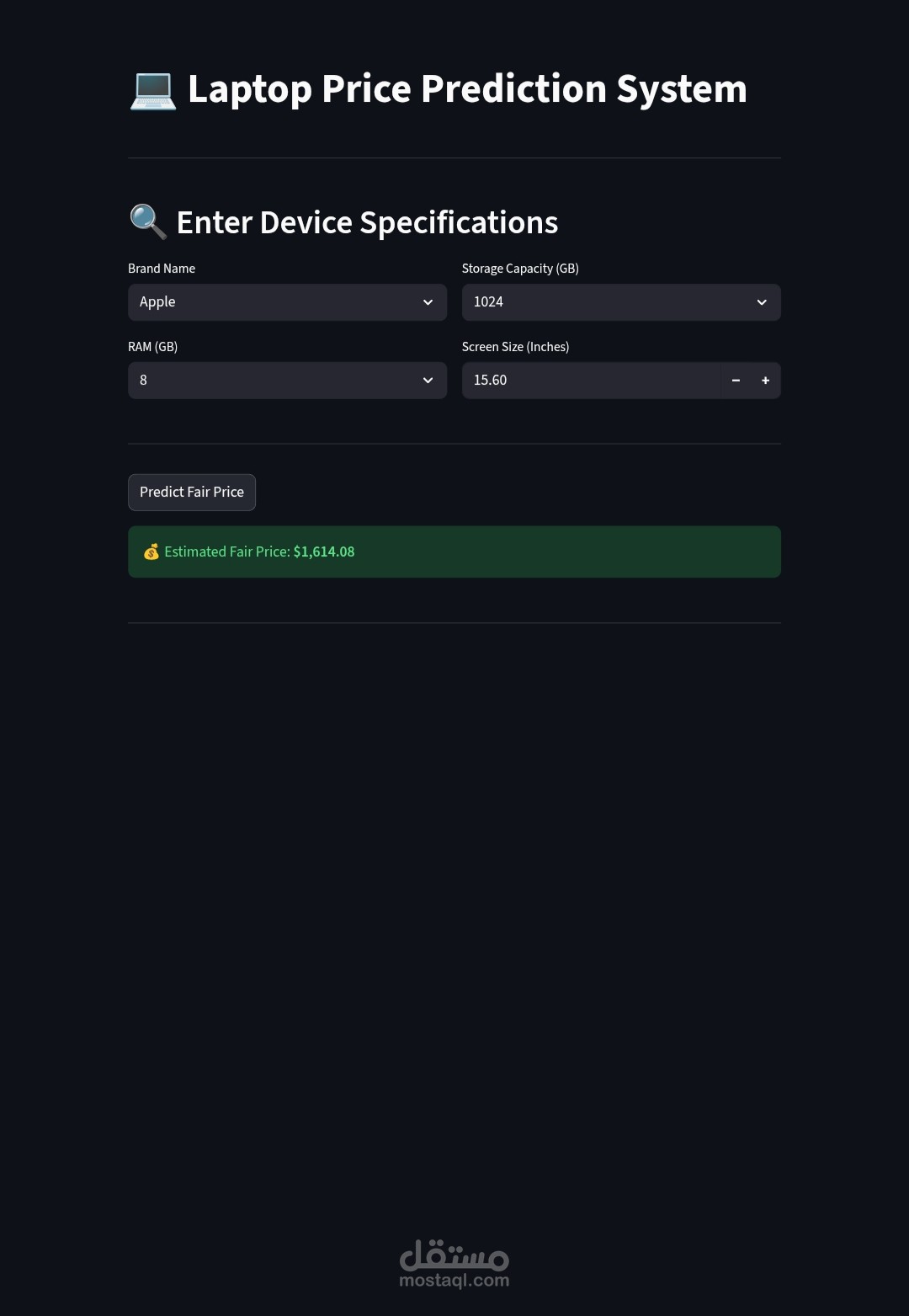The width and height of the screenshot is (909, 1316).
Task: Focus the Screen Size field showing 15.60
Action: point(589,381)
